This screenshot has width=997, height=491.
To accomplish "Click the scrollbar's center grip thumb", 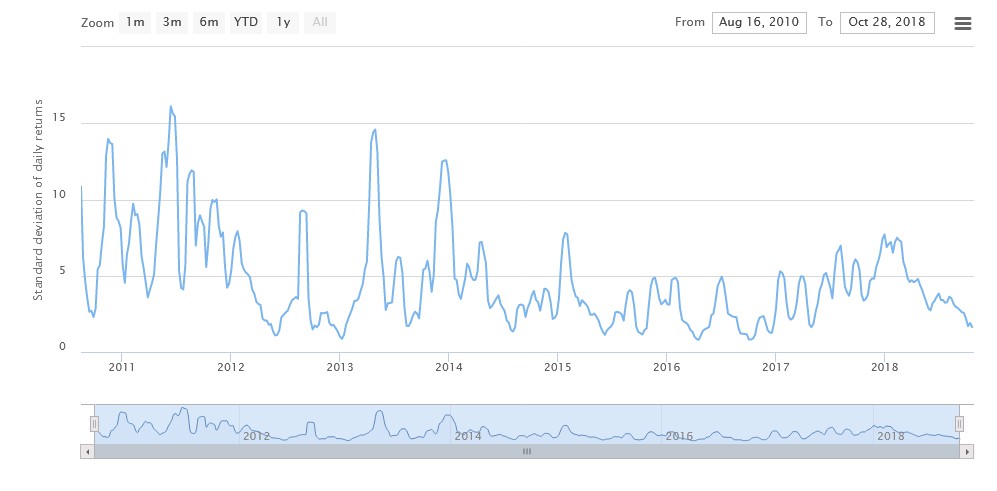I will 527,451.
